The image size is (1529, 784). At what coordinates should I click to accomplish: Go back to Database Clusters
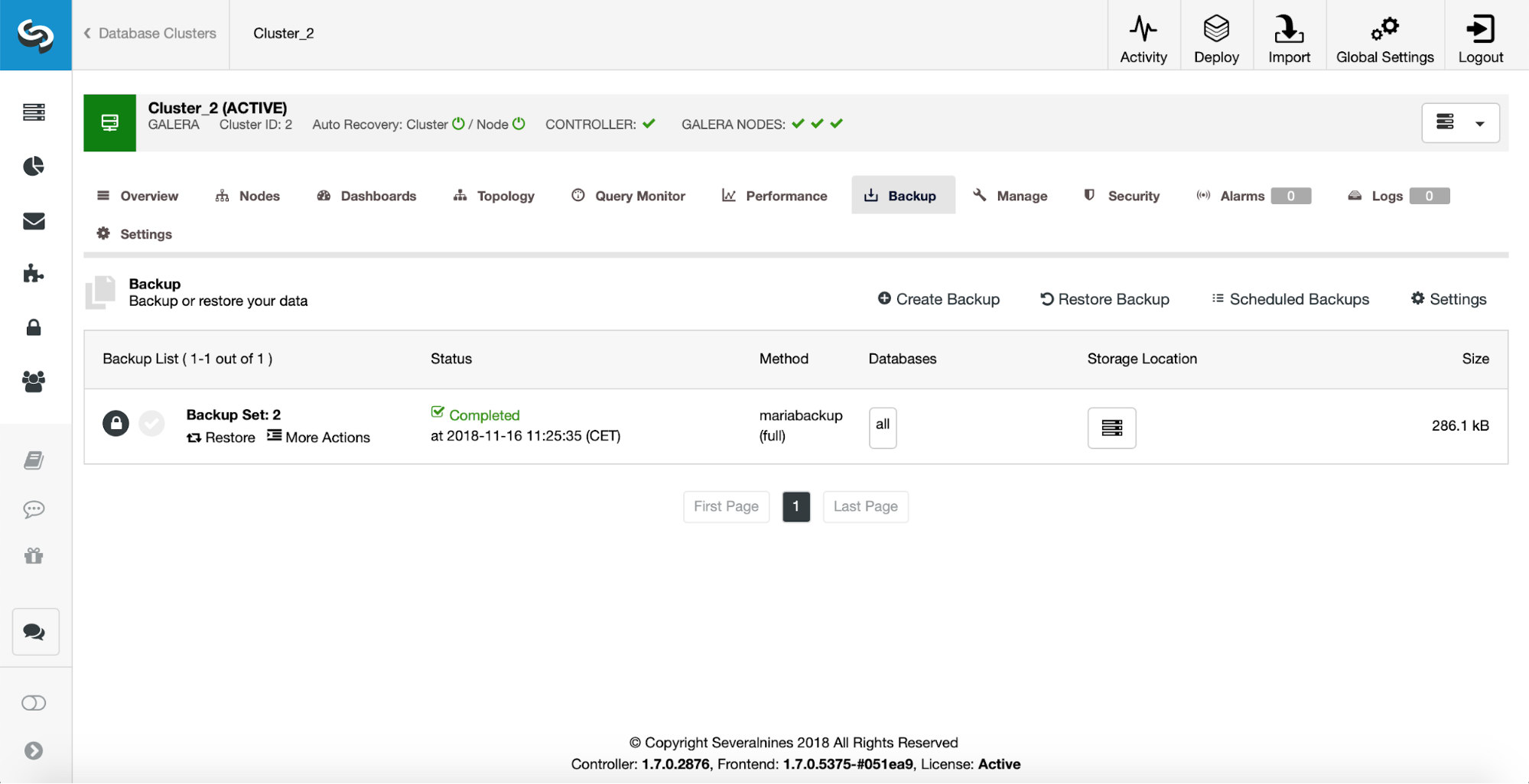tap(150, 34)
